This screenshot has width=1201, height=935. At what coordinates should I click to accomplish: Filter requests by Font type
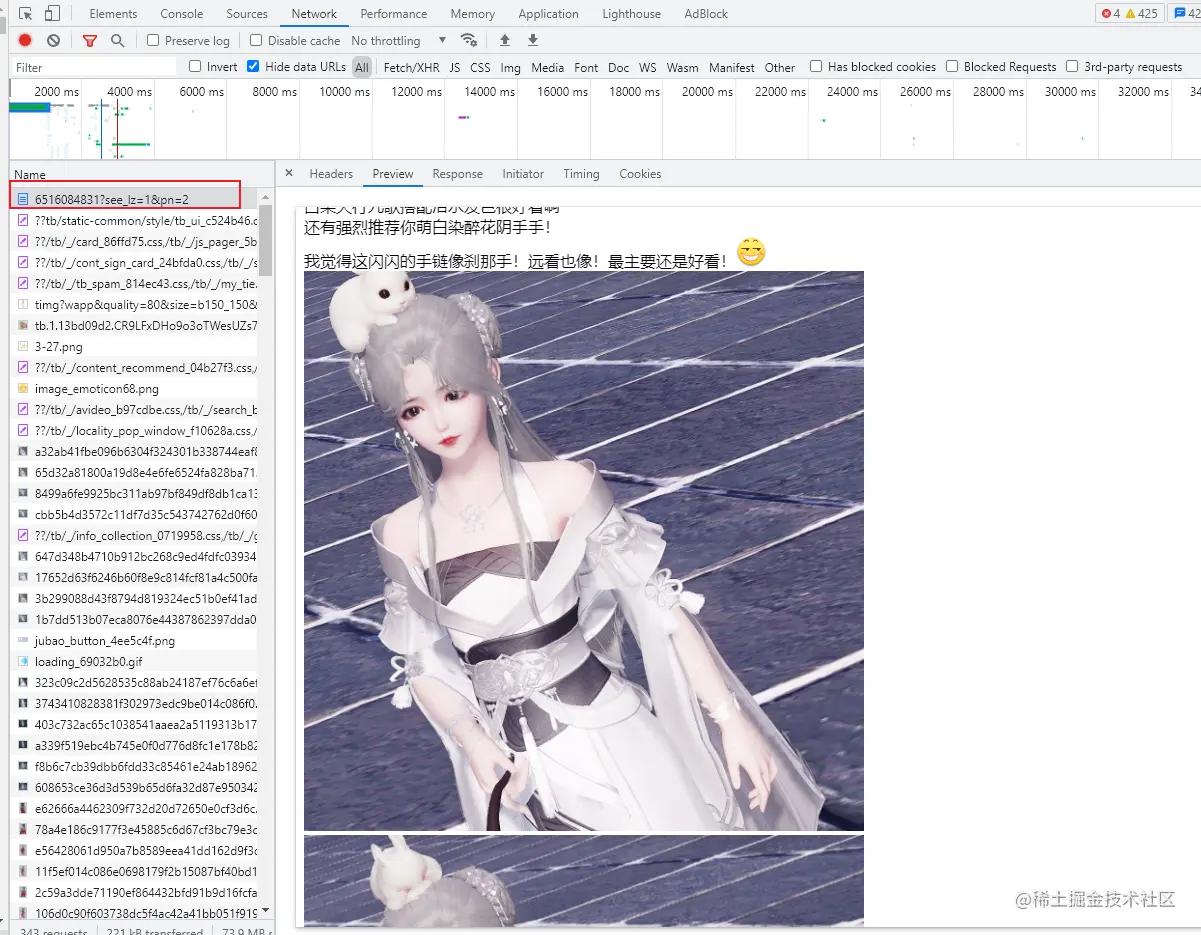(586, 67)
